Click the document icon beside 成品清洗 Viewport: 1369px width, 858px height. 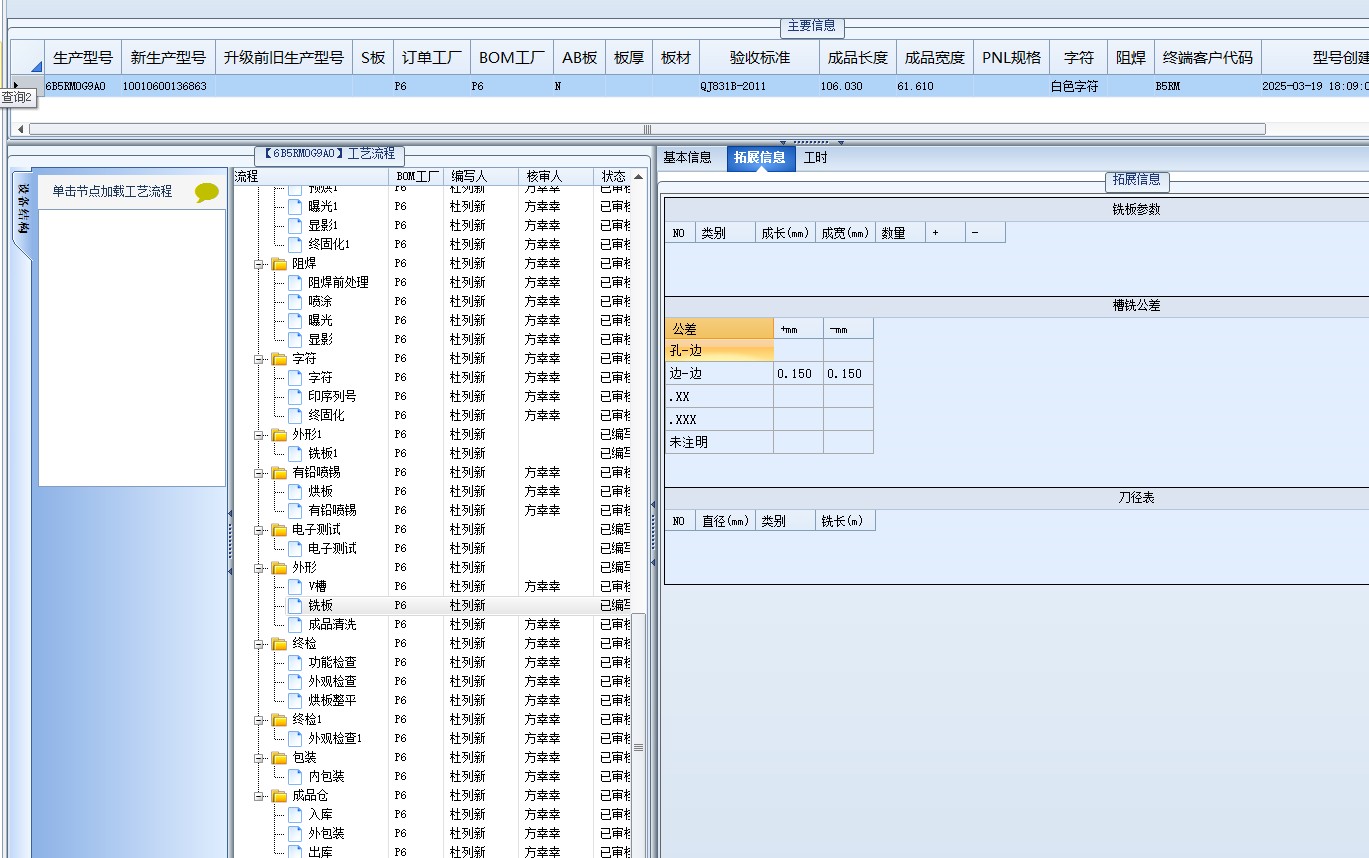(x=295, y=625)
